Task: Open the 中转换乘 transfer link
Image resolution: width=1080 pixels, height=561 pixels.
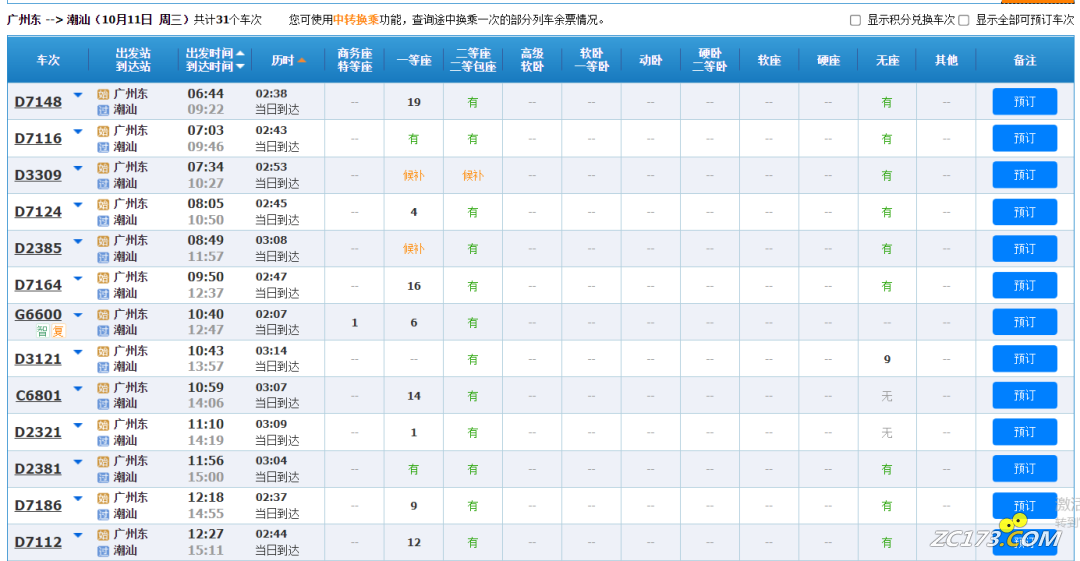Action: (x=356, y=20)
